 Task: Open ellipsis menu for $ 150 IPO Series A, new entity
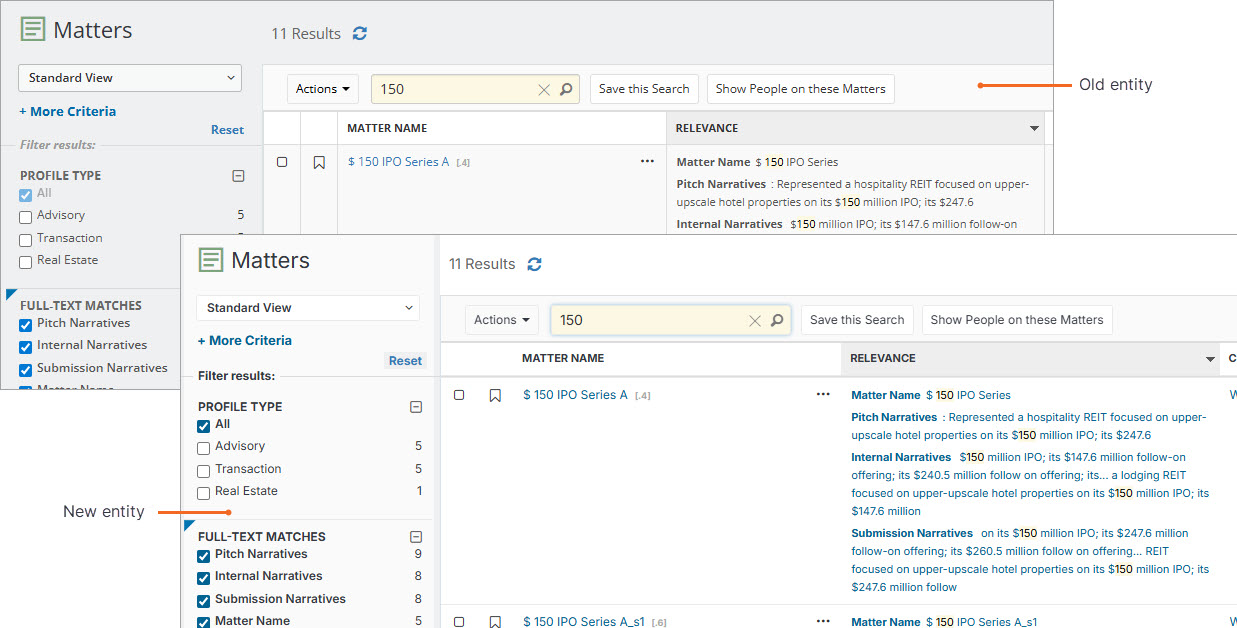pos(823,394)
